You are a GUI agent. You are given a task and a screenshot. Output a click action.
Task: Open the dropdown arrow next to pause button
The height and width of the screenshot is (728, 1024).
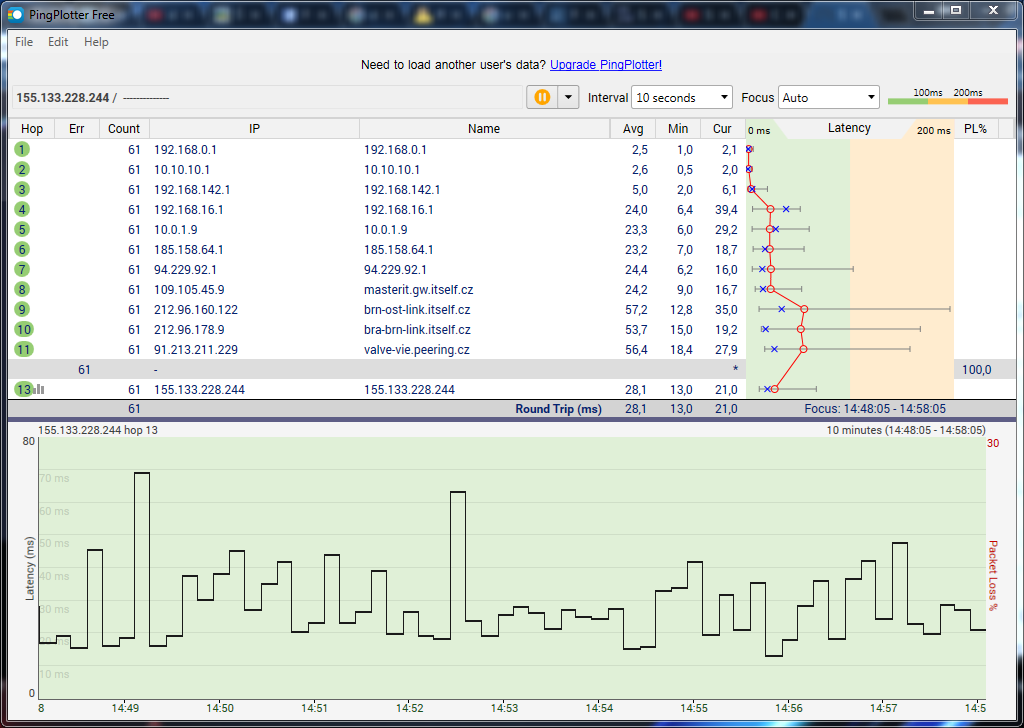[x=568, y=97]
